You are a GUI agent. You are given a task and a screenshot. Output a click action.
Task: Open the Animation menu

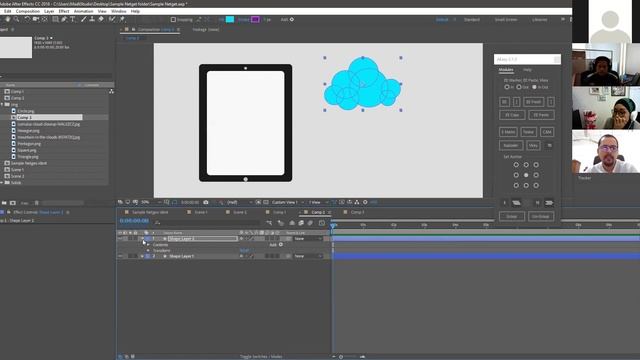84,11
